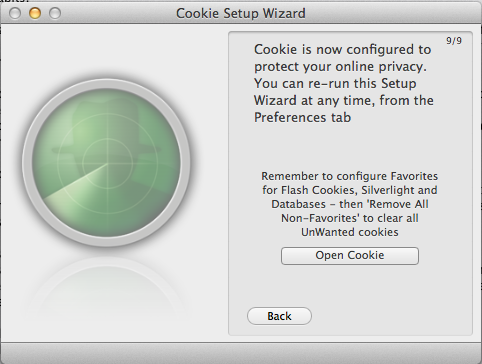Click the 'UnWanted cookies' text line

point(350,232)
